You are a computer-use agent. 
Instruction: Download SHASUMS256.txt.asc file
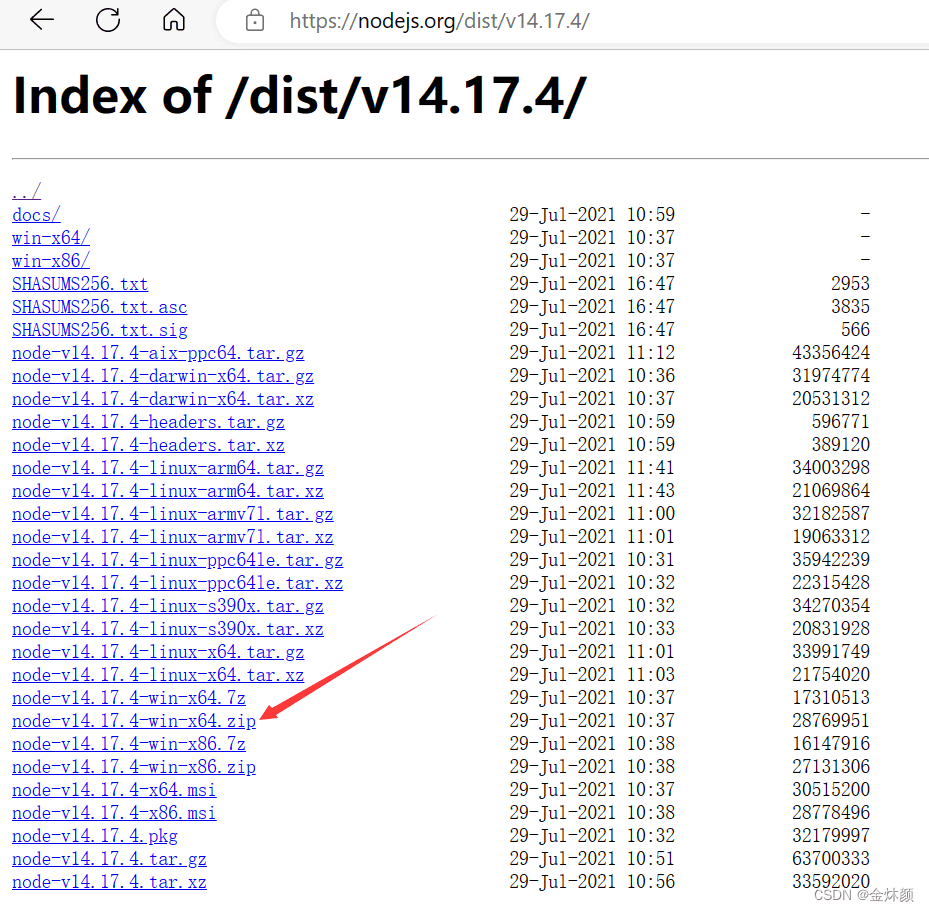point(100,307)
